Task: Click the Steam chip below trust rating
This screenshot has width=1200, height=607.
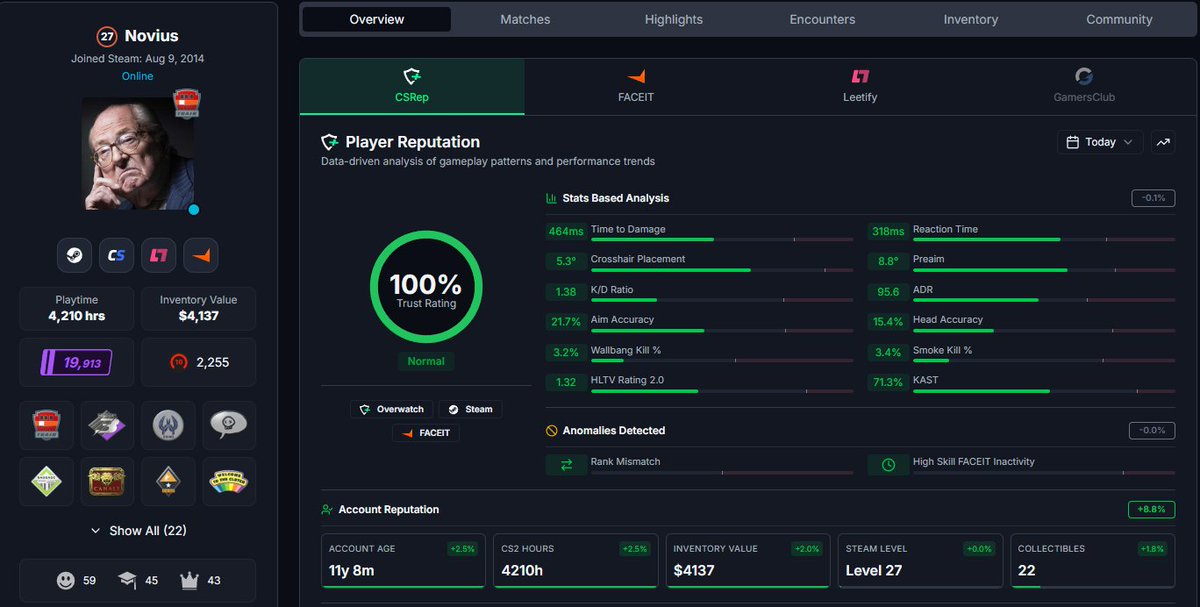Action: tap(470, 409)
